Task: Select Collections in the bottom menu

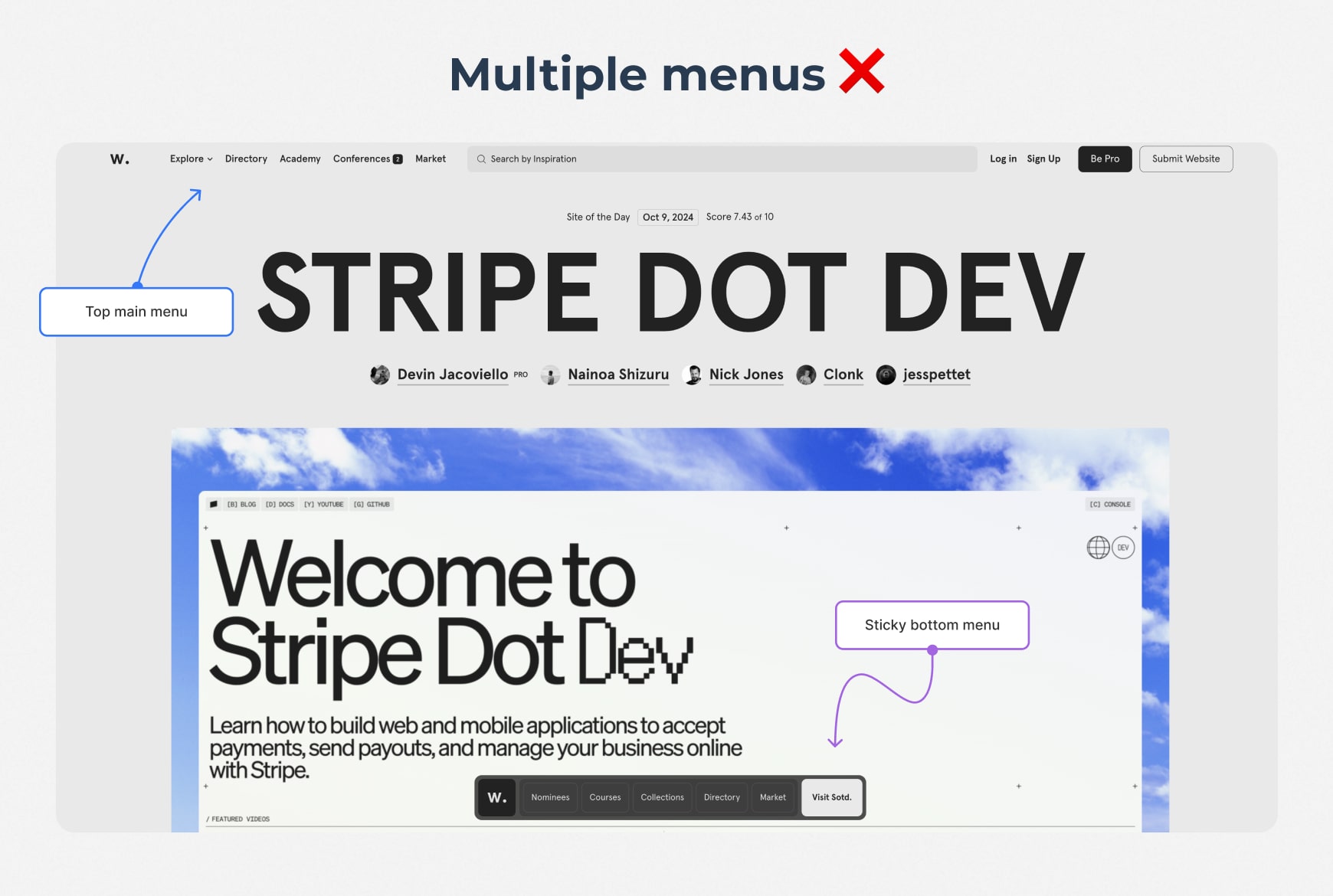Action: 662,797
